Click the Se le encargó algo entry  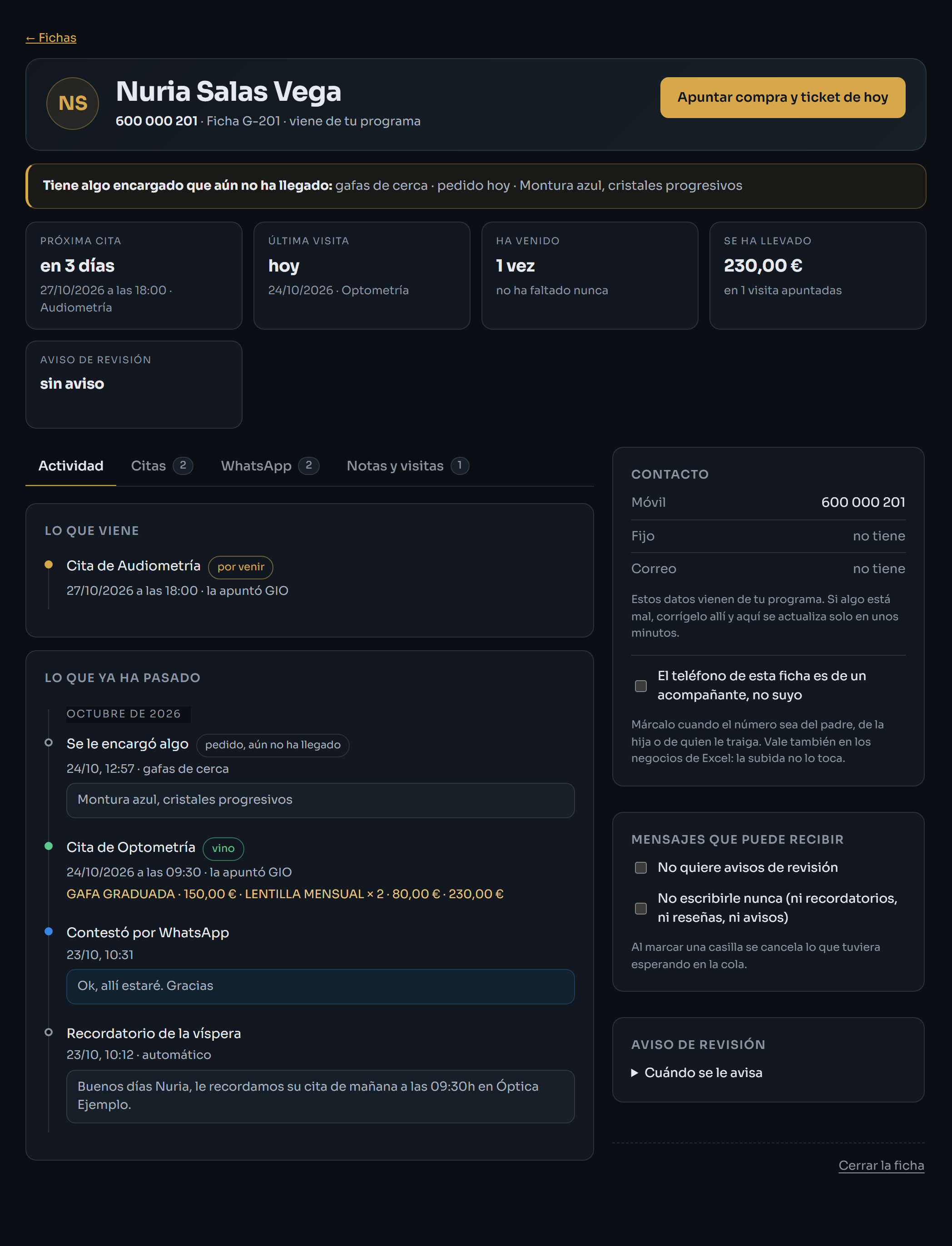(x=128, y=744)
